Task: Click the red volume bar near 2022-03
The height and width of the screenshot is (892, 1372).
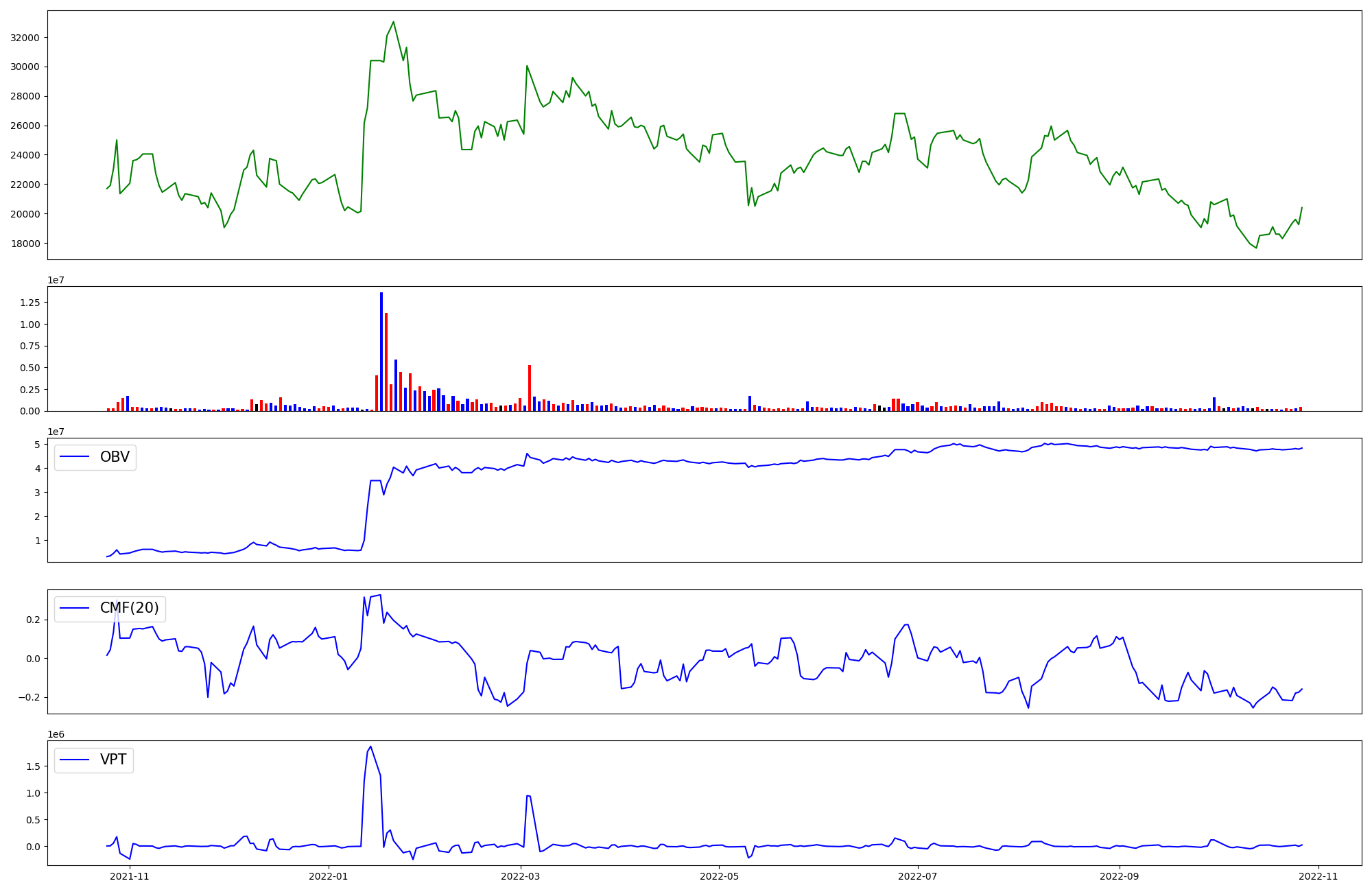Action: [530, 388]
